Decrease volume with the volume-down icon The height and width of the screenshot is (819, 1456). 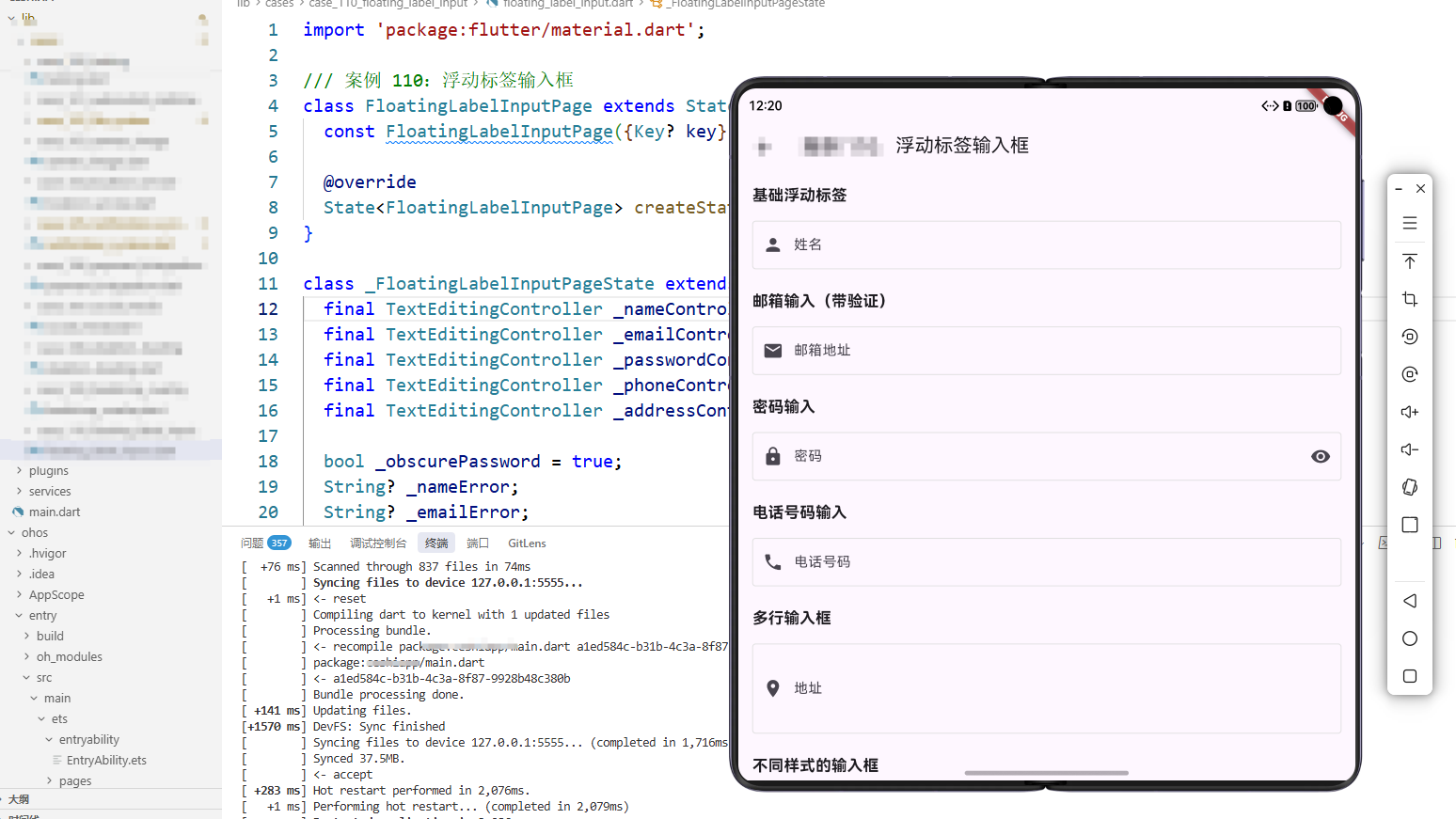1409,449
